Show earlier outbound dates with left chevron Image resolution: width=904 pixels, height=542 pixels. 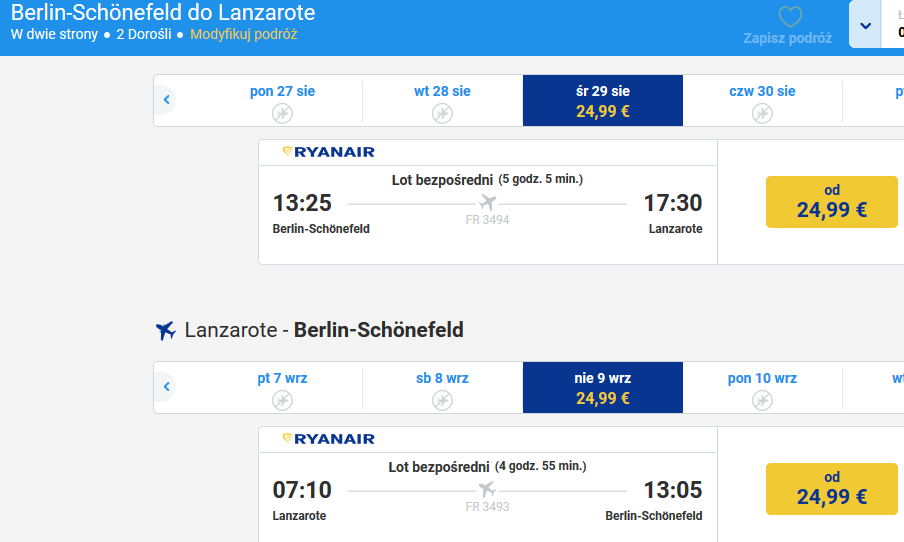point(166,100)
